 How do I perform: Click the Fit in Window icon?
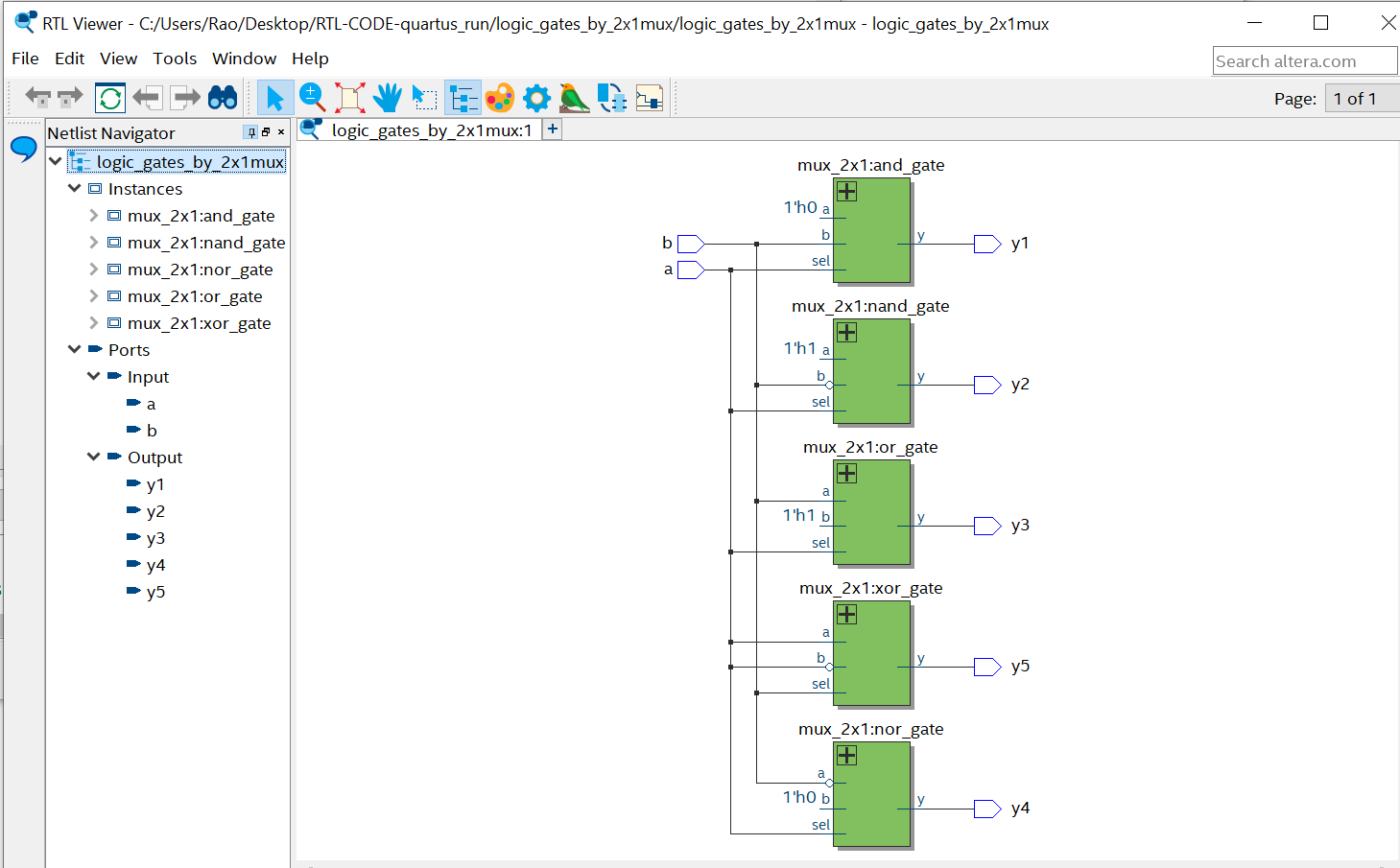pos(349,98)
